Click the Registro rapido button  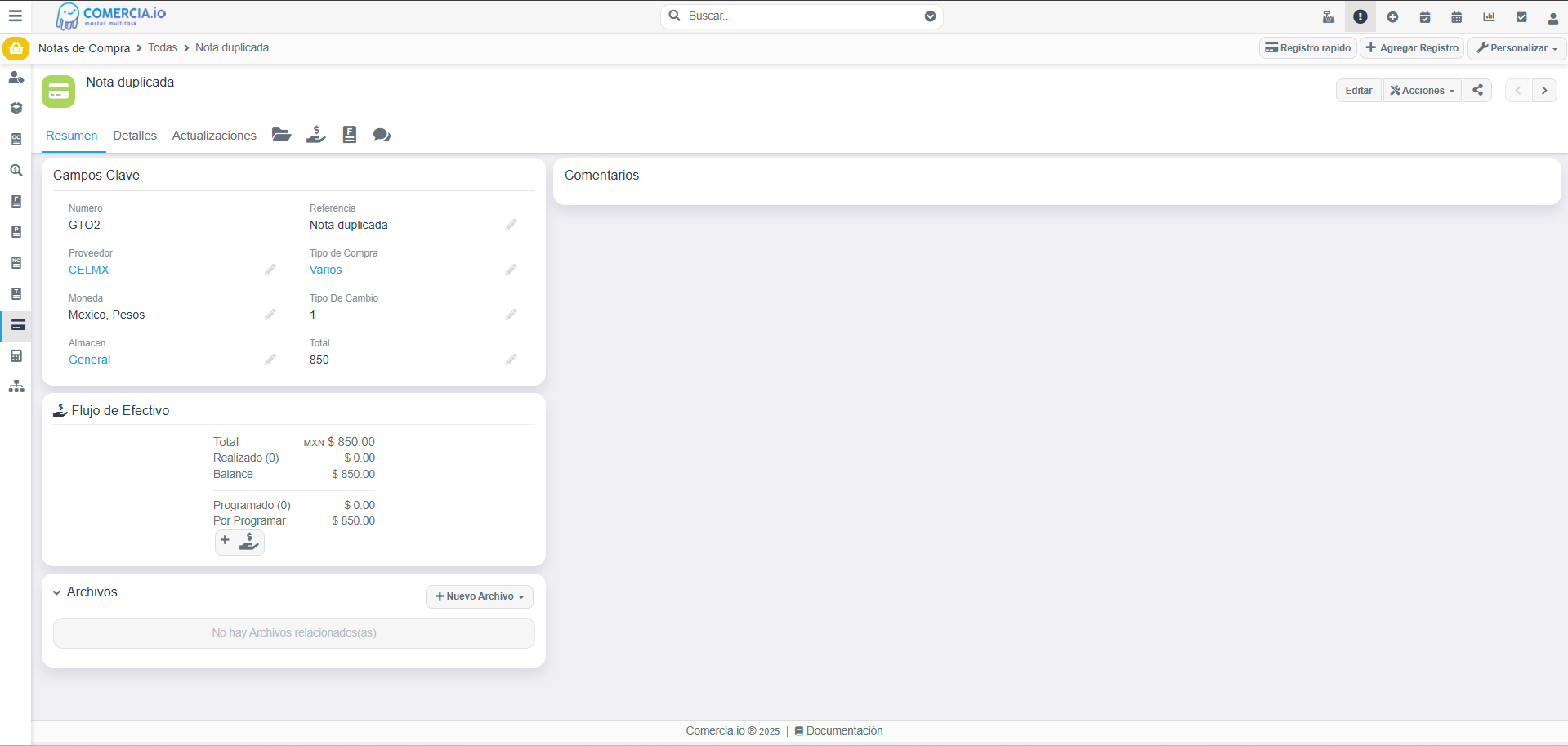pos(1308,48)
